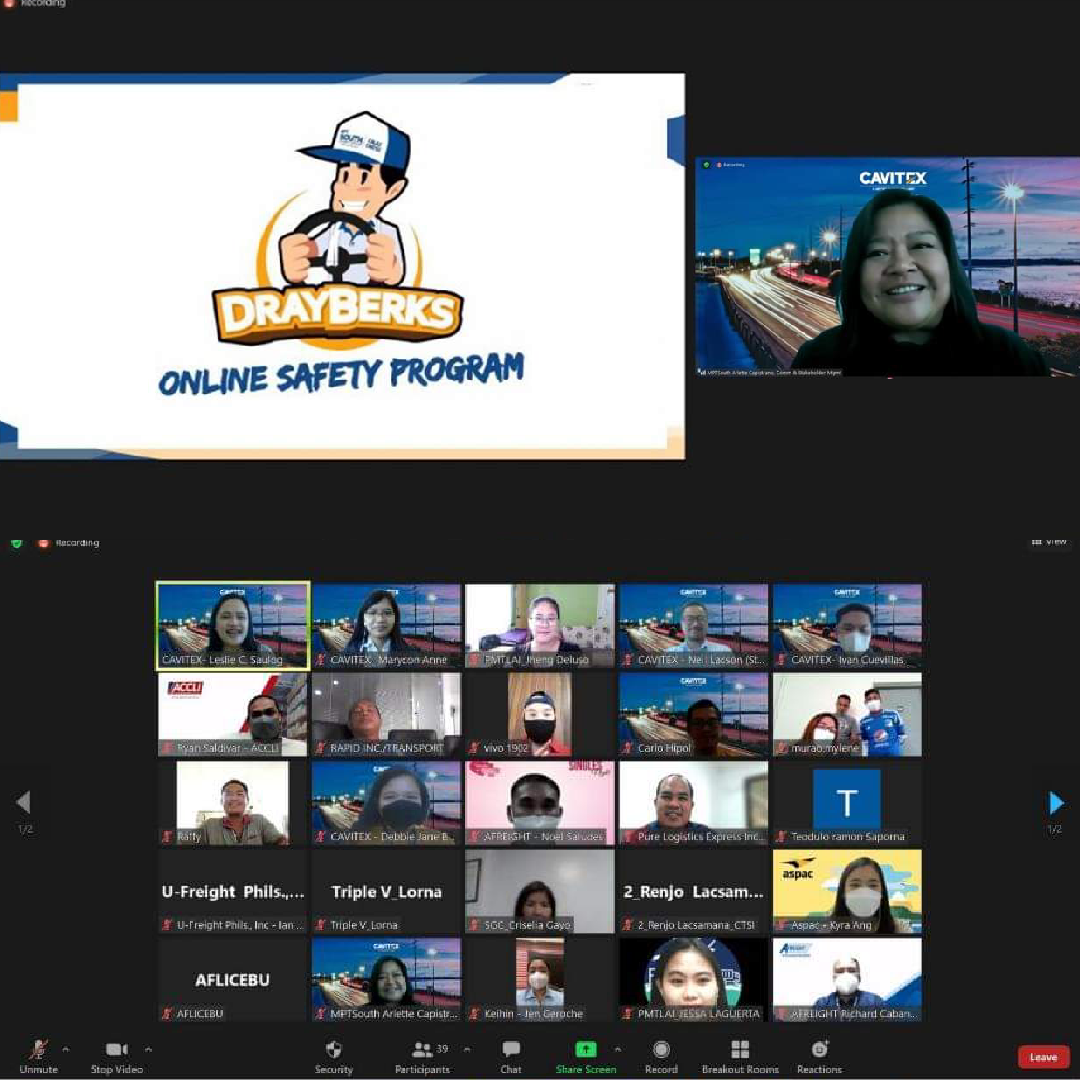Open the Chat bubble icon
Screen dimensions: 1080x1080
[510, 1049]
